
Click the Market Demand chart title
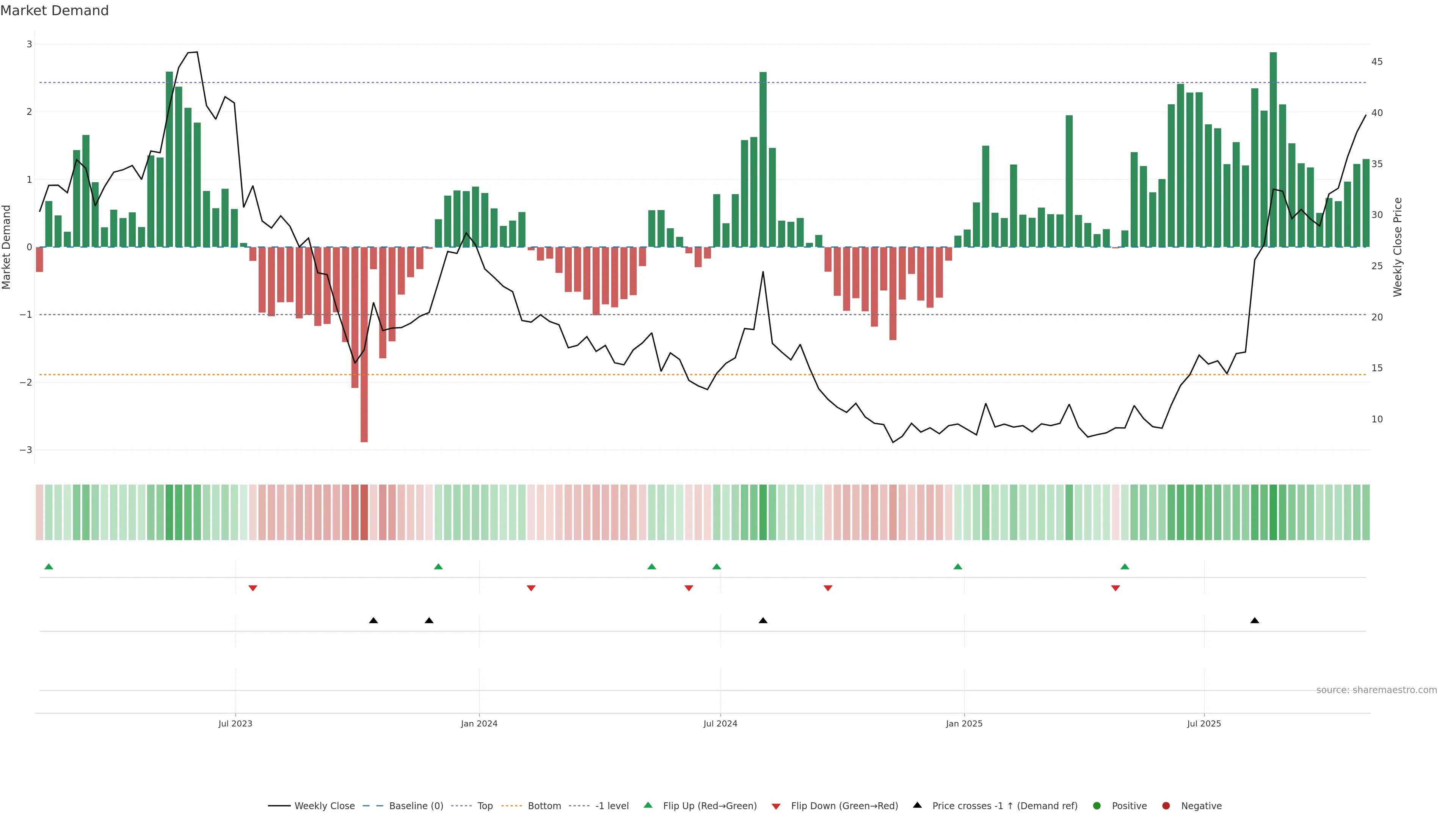(x=54, y=11)
